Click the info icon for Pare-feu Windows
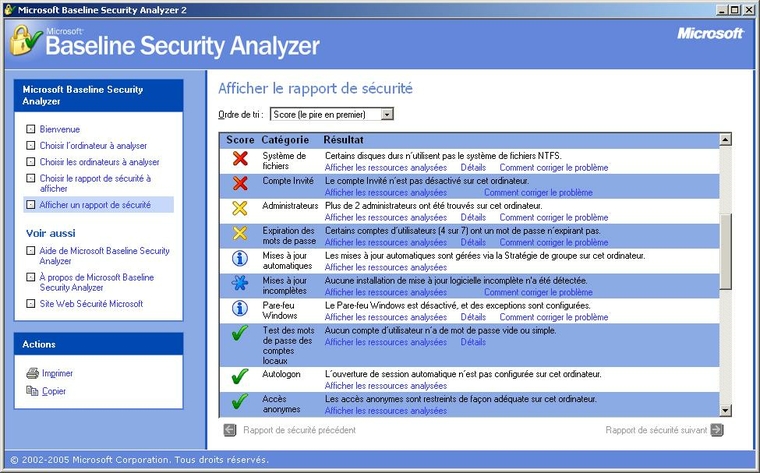760x473 pixels. click(240, 308)
